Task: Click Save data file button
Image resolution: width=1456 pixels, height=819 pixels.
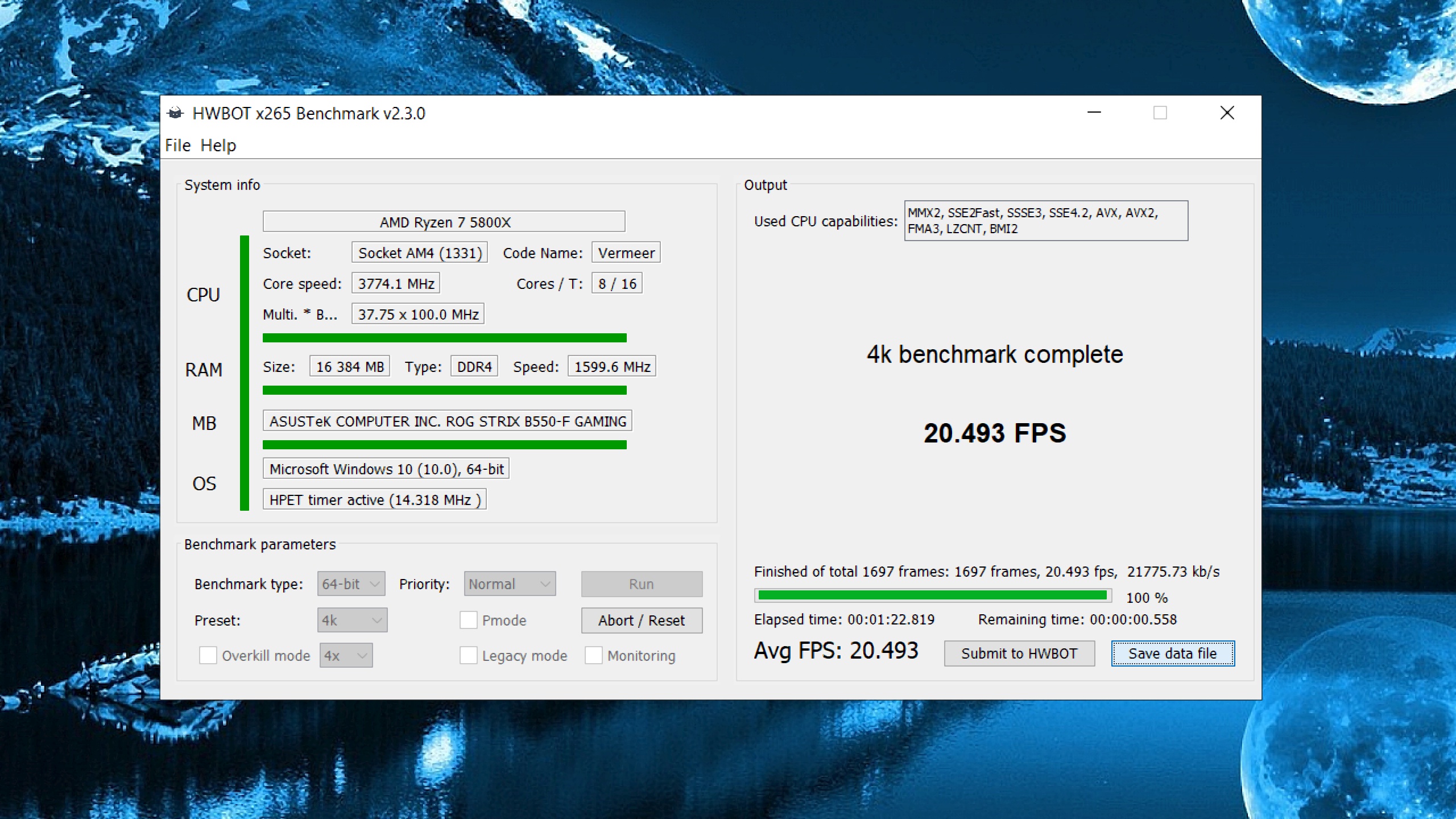Action: 1173,653
